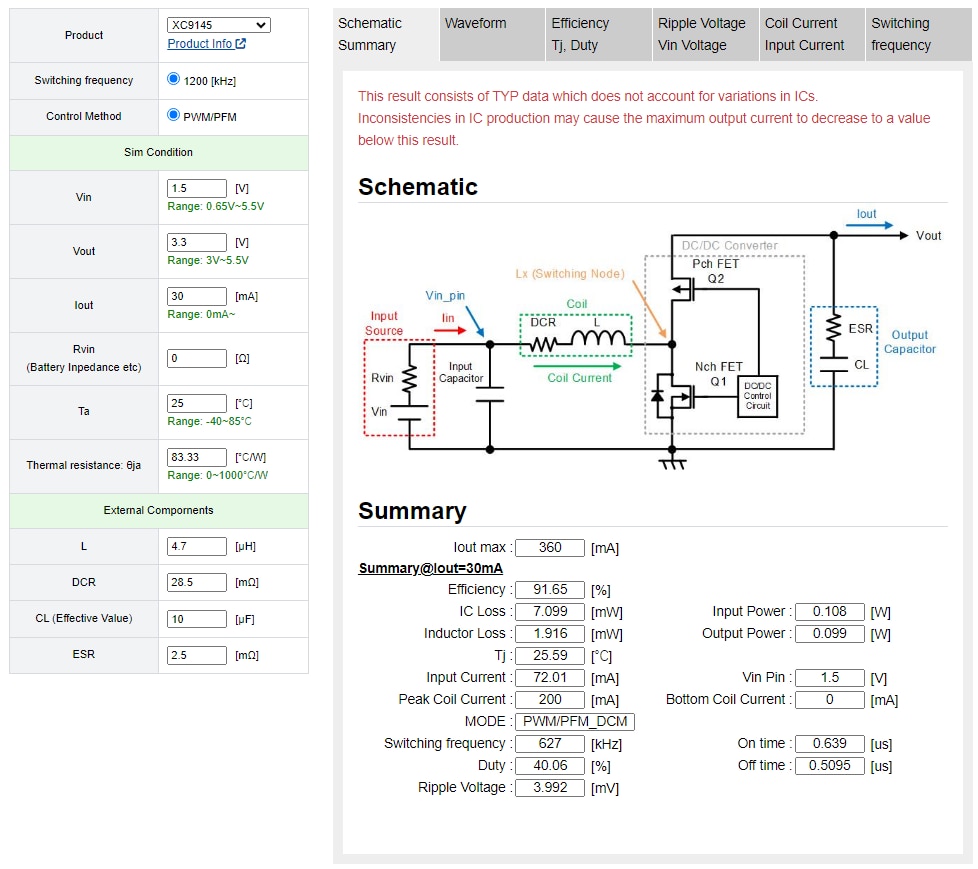Click the Vin input field
Screen dimensions: 978x869
(197, 188)
